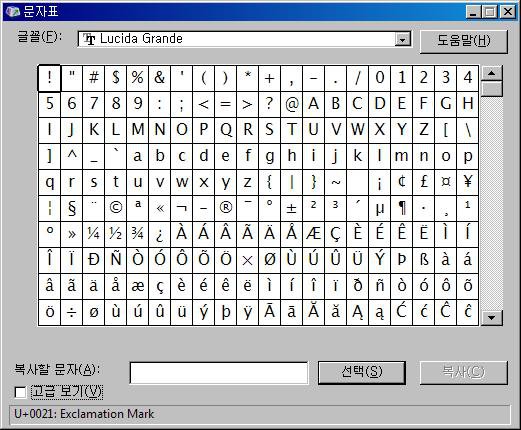Screen dimensions: 521x430
Task: Click the scrollbar up arrow
Action: tap(492, 73)
